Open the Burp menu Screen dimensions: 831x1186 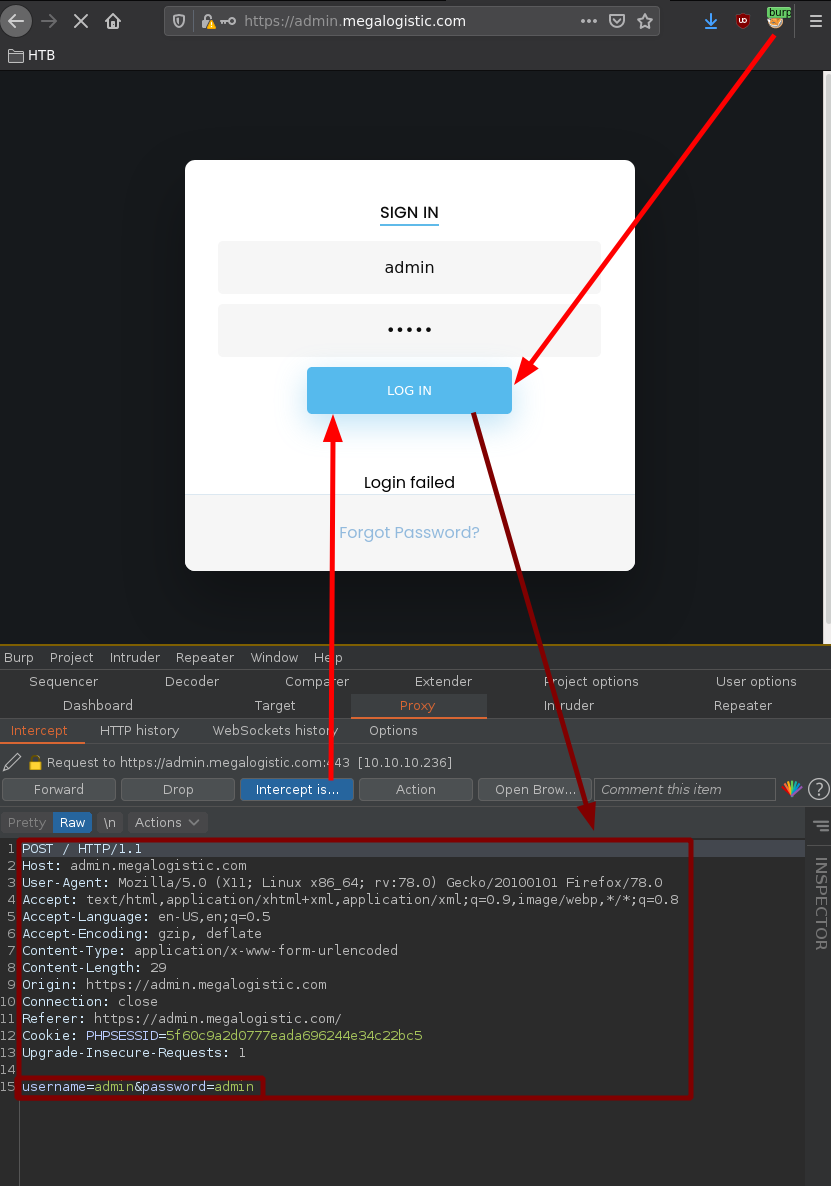pos(19,657)
